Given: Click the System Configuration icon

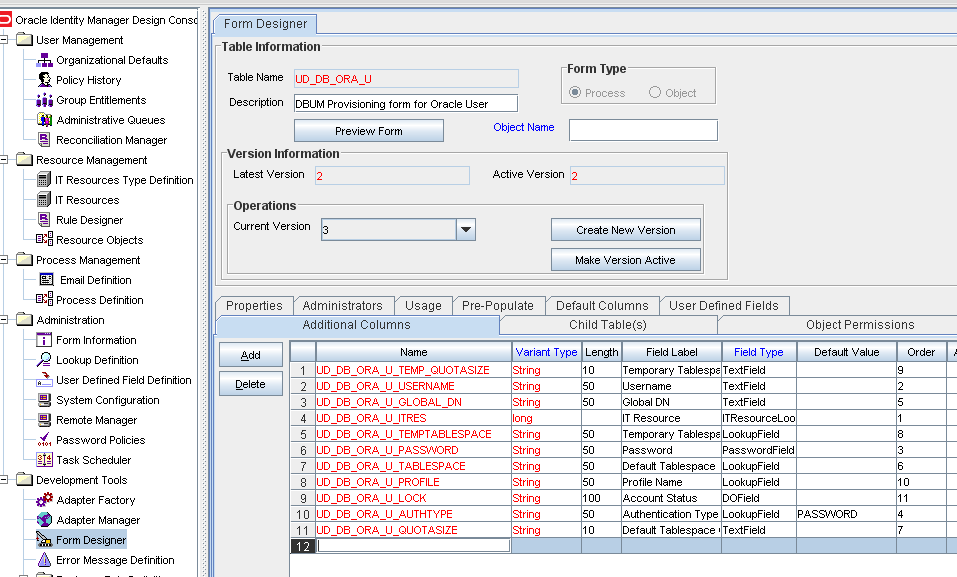Looking at the screenshot, I should click(x=45, y=400).
